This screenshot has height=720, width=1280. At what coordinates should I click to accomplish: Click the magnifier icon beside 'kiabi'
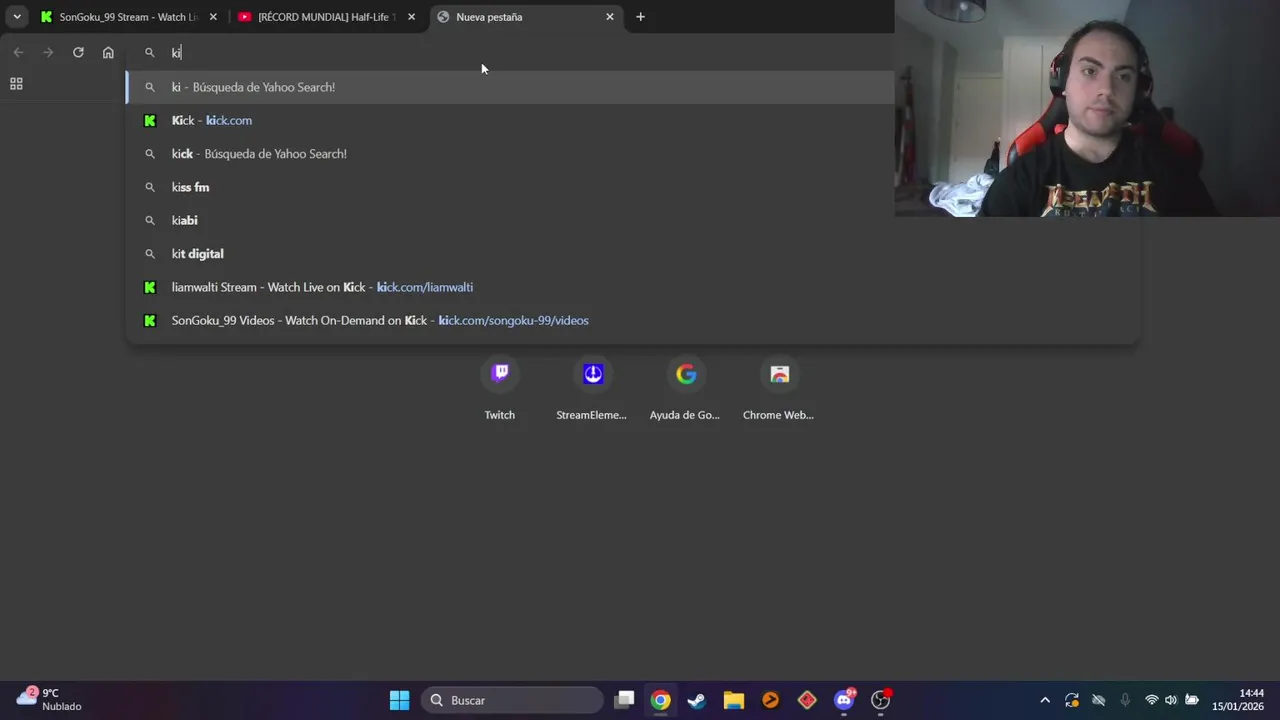(150, 220)
